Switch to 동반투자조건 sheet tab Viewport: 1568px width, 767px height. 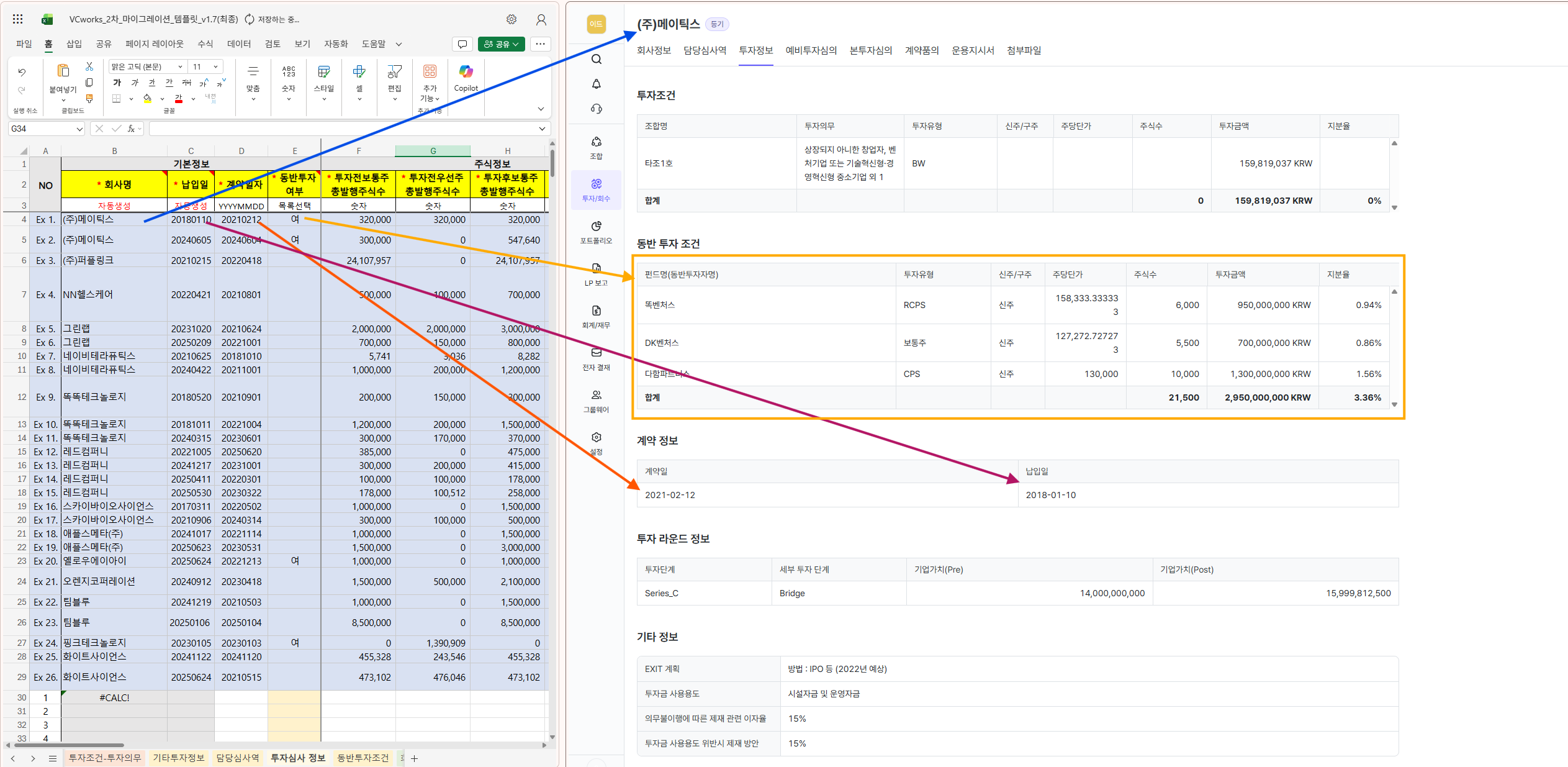[363, 758]
